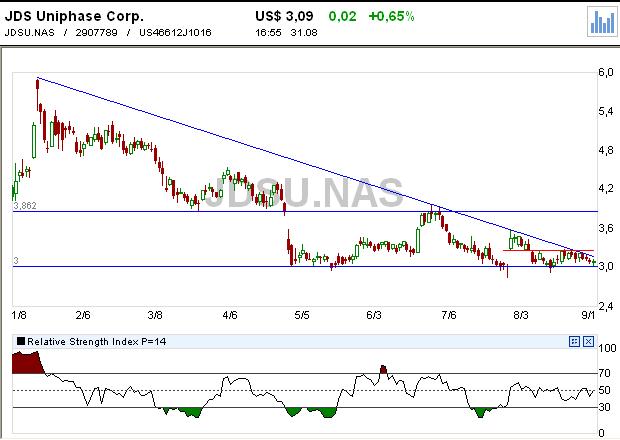Viewport: 620px width, 440px height.
Task: Click the 9/1 date axis label
Action: point(588,315)
